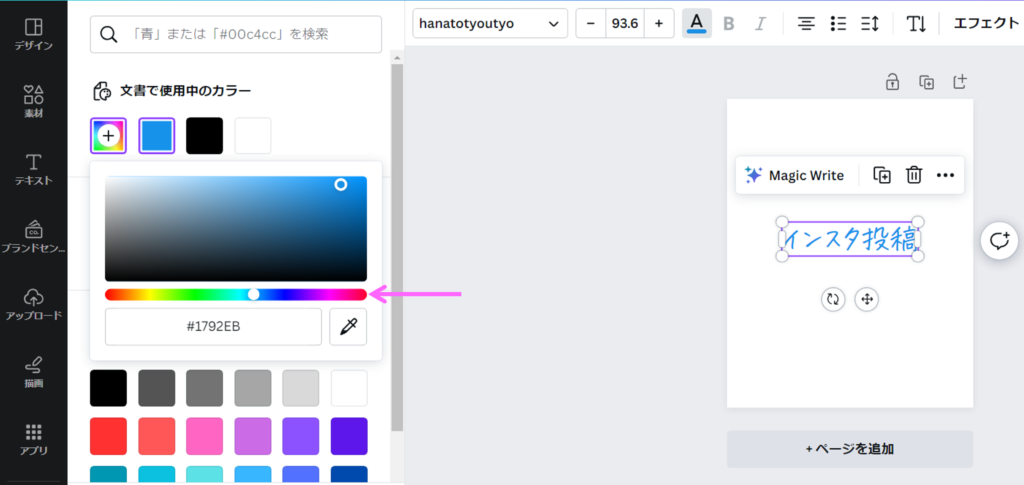Click the ページを追加 button
The height and width of the screenshot is (485, 1024).
click(x=849, y=449)
